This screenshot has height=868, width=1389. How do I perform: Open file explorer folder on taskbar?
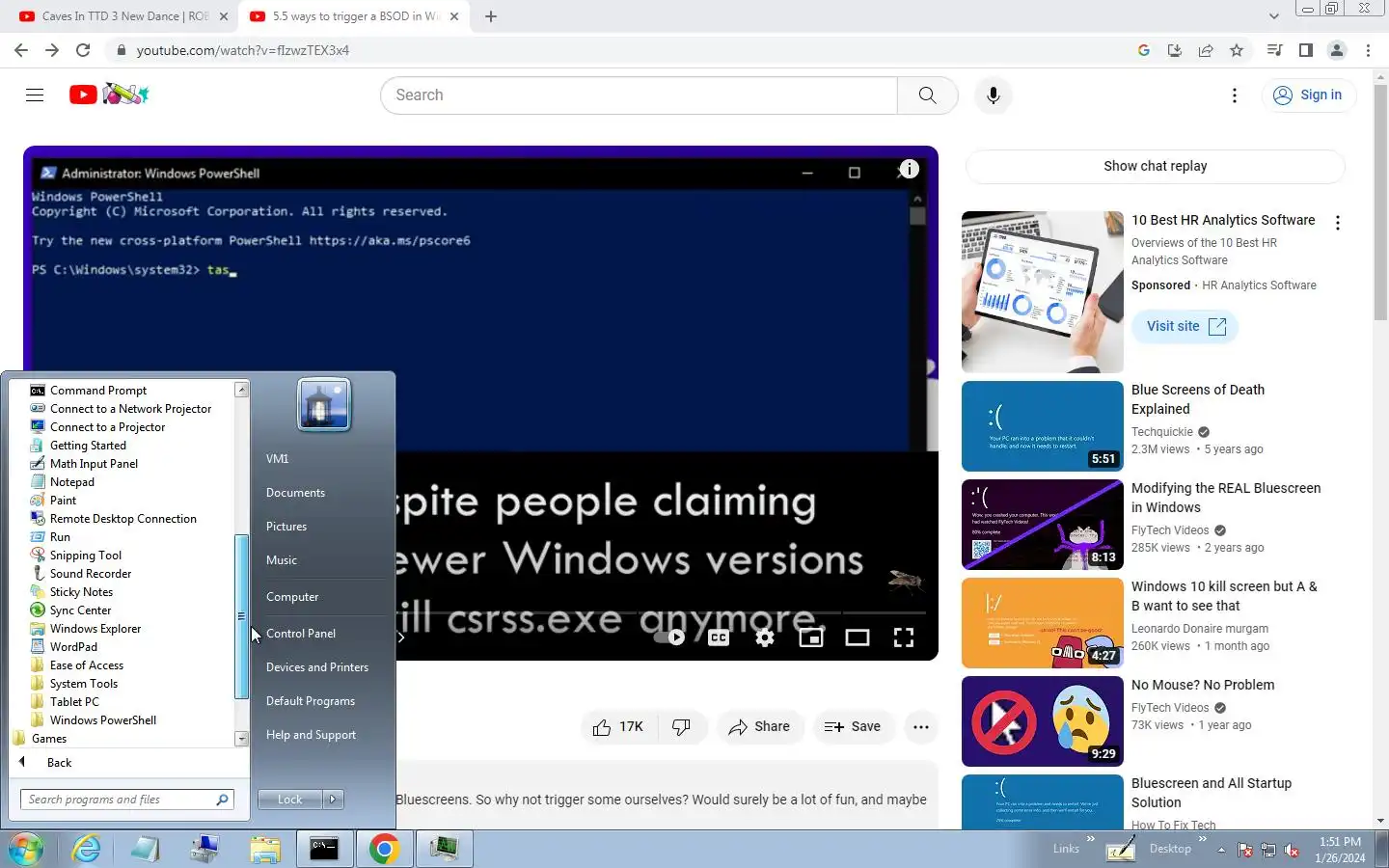tap(264, 849)
